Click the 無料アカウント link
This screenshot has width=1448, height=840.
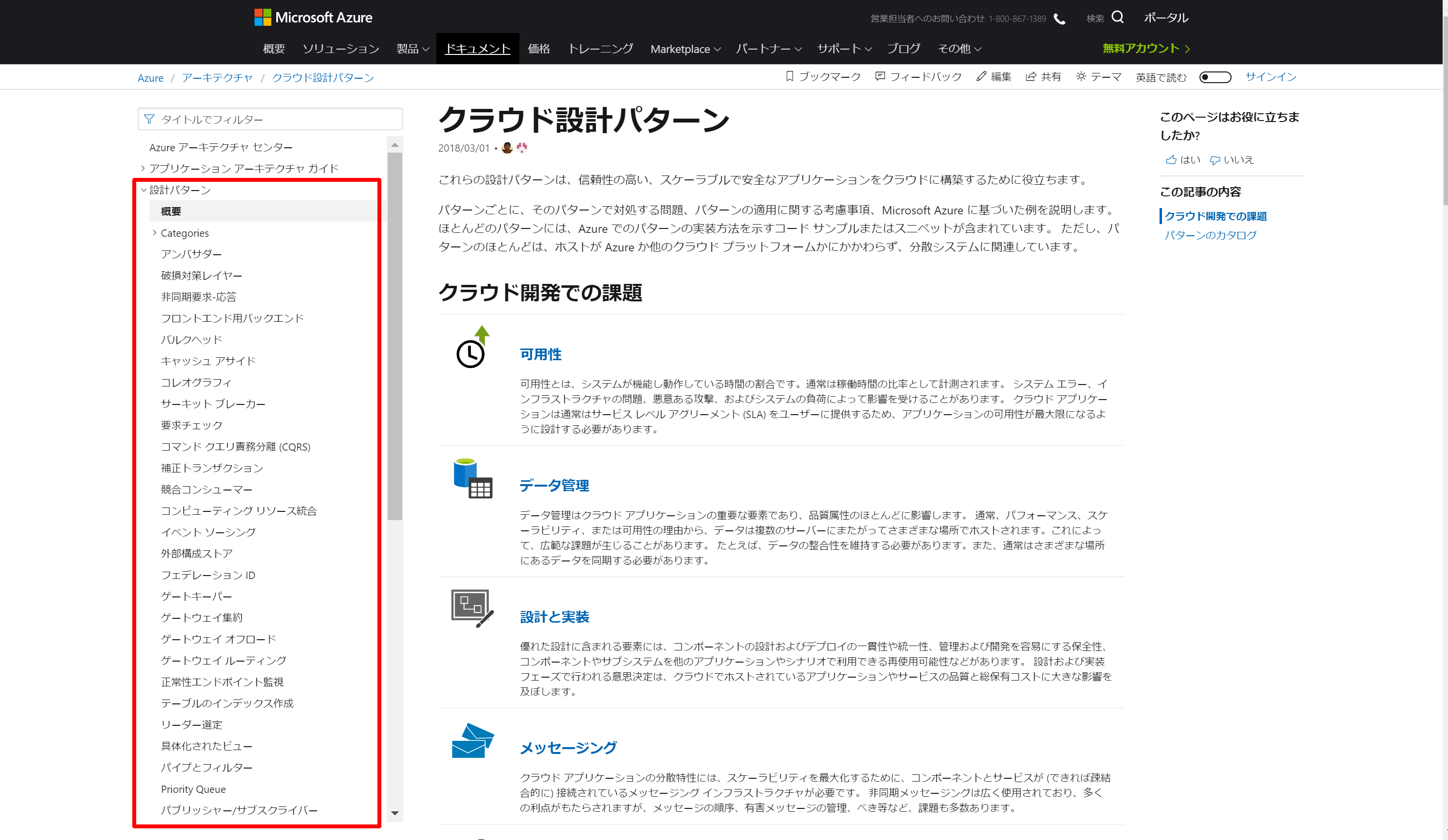tap(1145, 49)
